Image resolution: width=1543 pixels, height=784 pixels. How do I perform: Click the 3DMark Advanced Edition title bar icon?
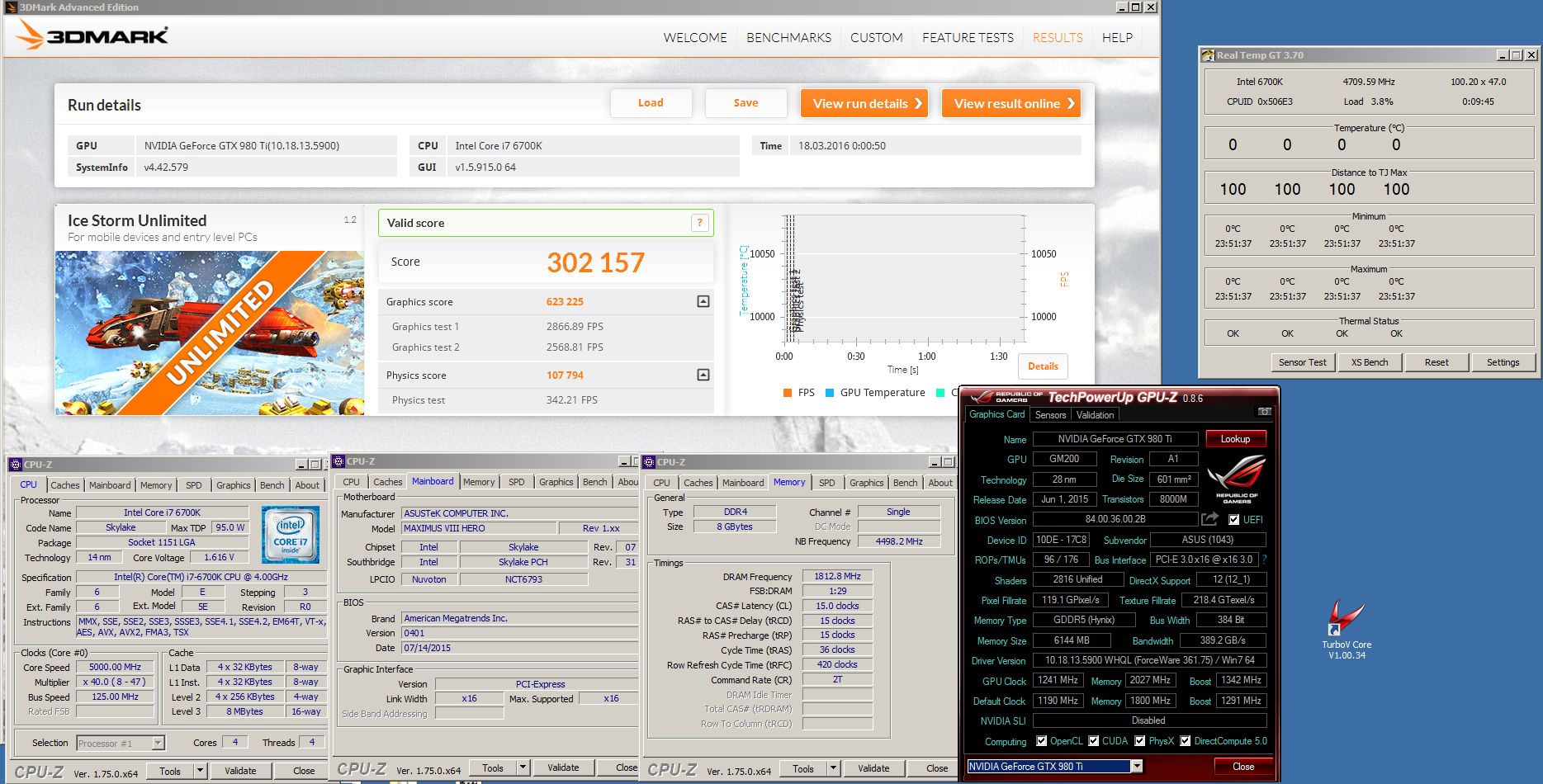[x=11, y=7]
